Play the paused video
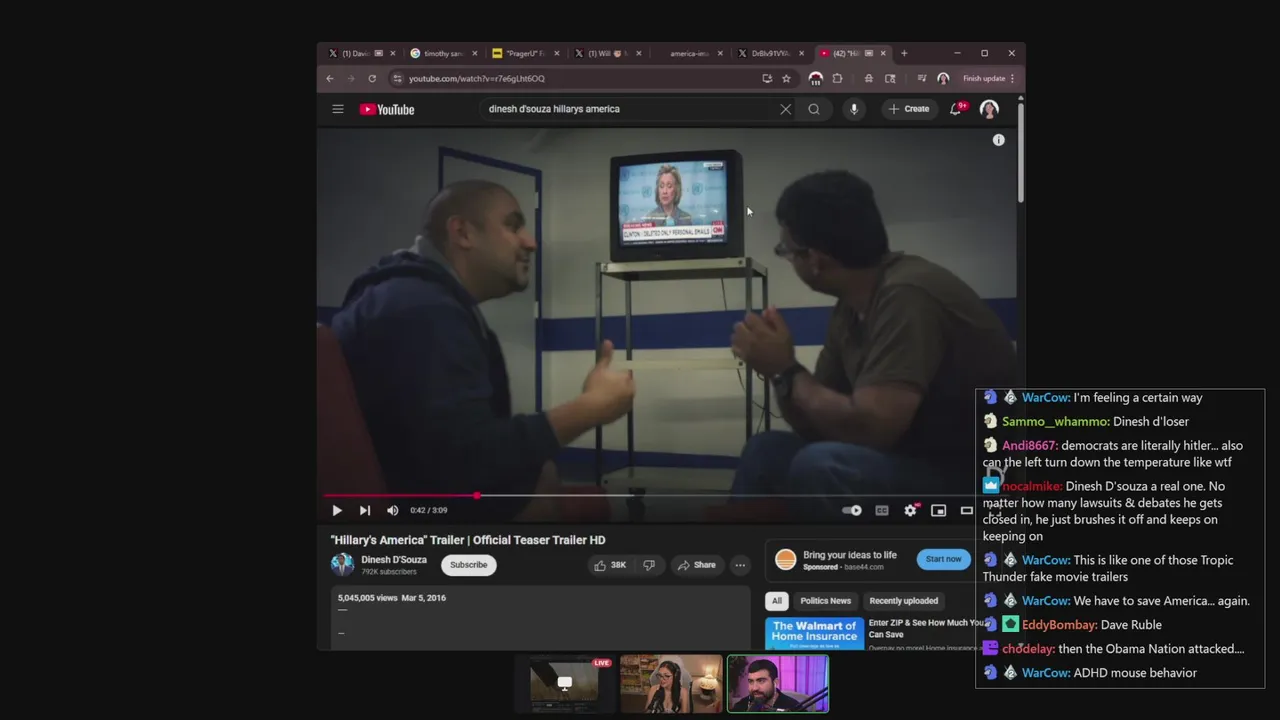The image size is (1280, 720). pyautogui.click(x=337, y=510)
